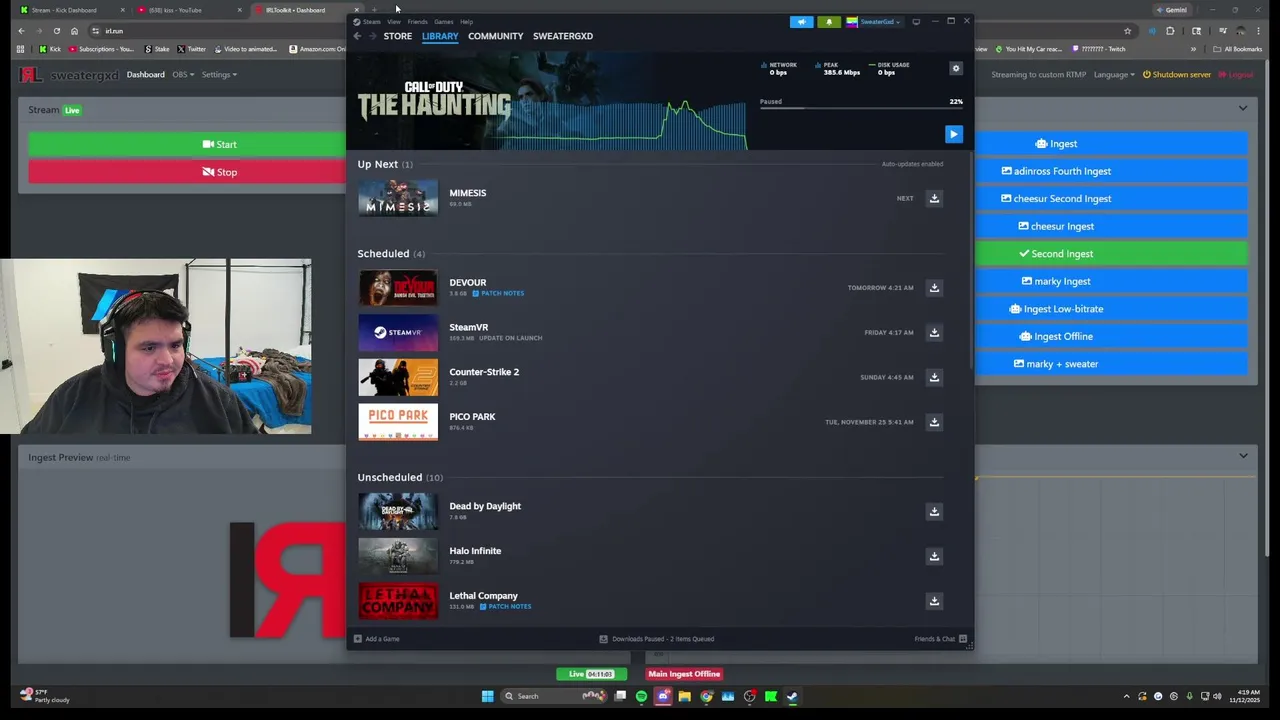Download DEVOUR update now
Viewport: 1280px width, 720px height.
[934, 288]
